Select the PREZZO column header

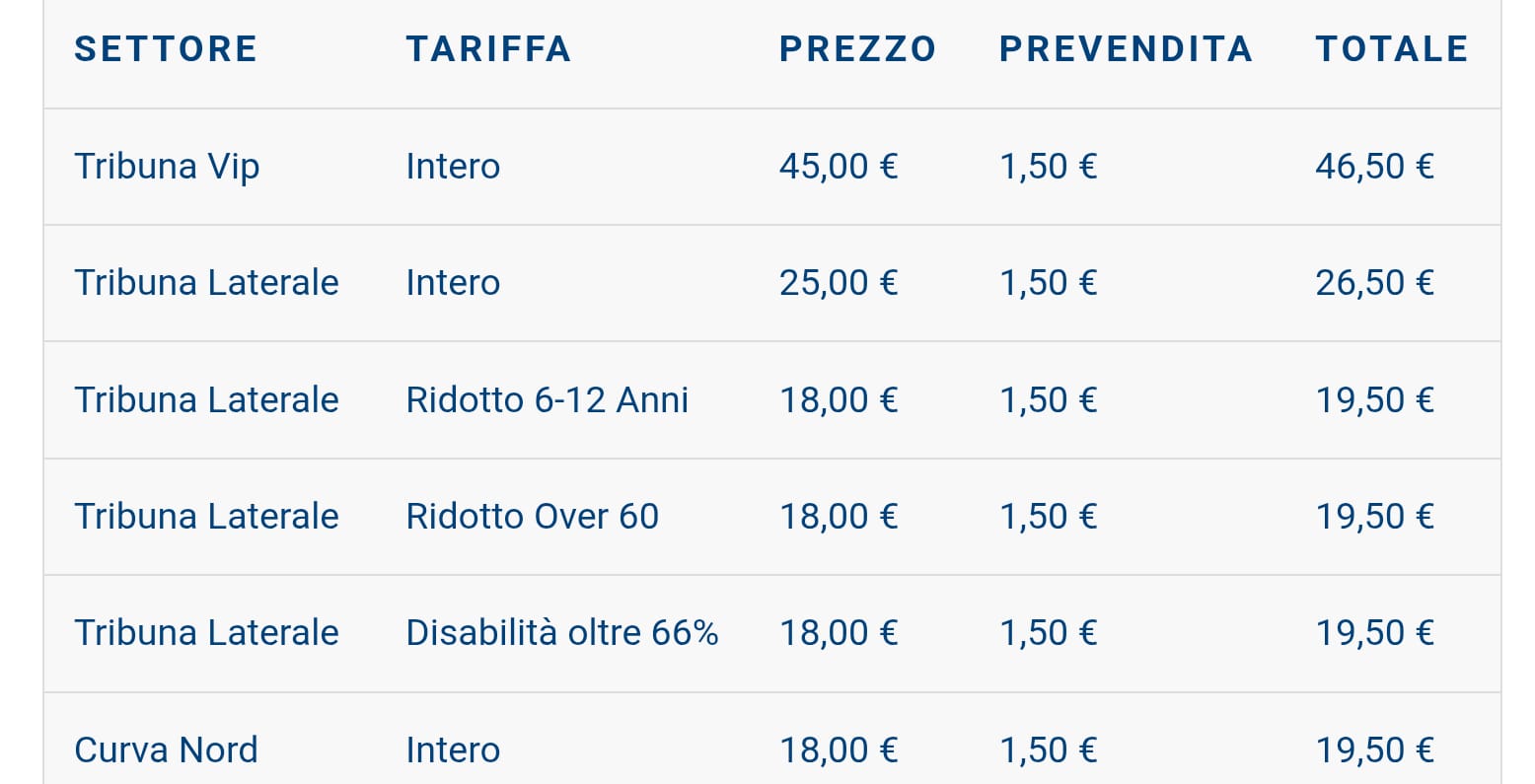pos(857,49)
